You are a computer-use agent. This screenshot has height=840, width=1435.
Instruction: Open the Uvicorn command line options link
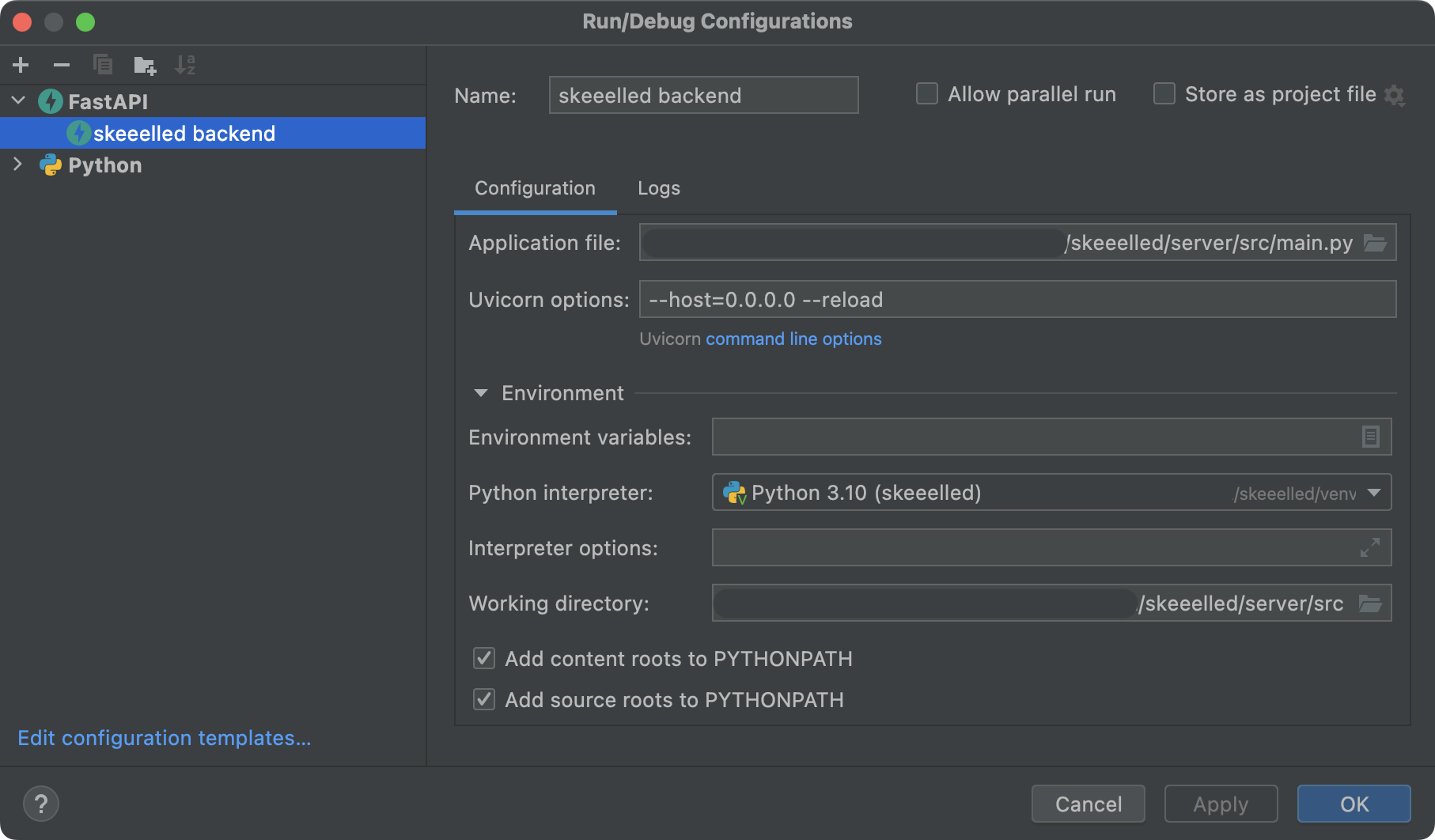[x=793, y=339]
